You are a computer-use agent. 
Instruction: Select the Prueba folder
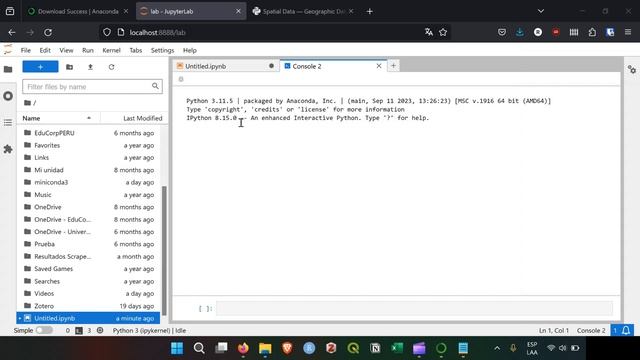tap(89, 244)
